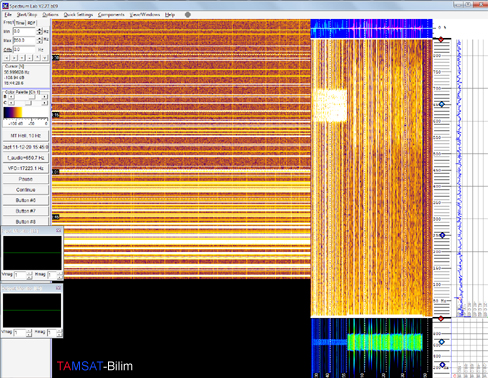Close the Input Monitor window
Screen dimensions: 488x378
59,231
